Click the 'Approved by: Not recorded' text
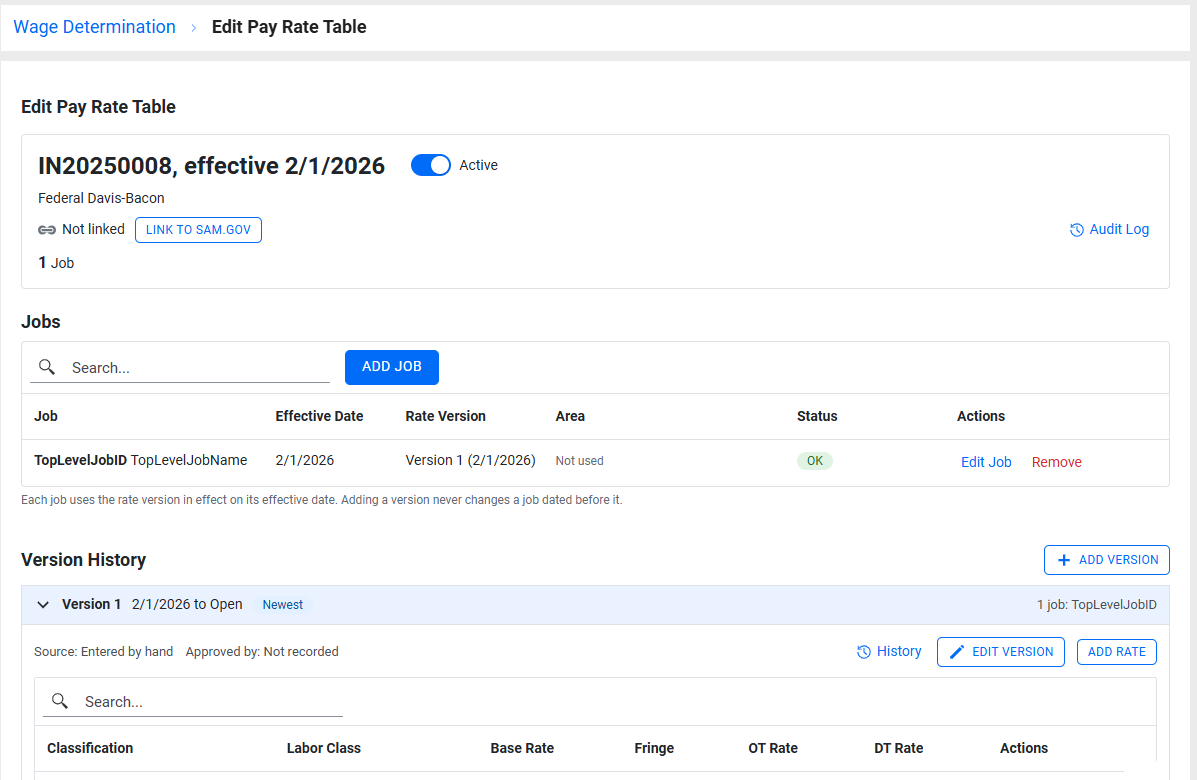 point(262,652)
